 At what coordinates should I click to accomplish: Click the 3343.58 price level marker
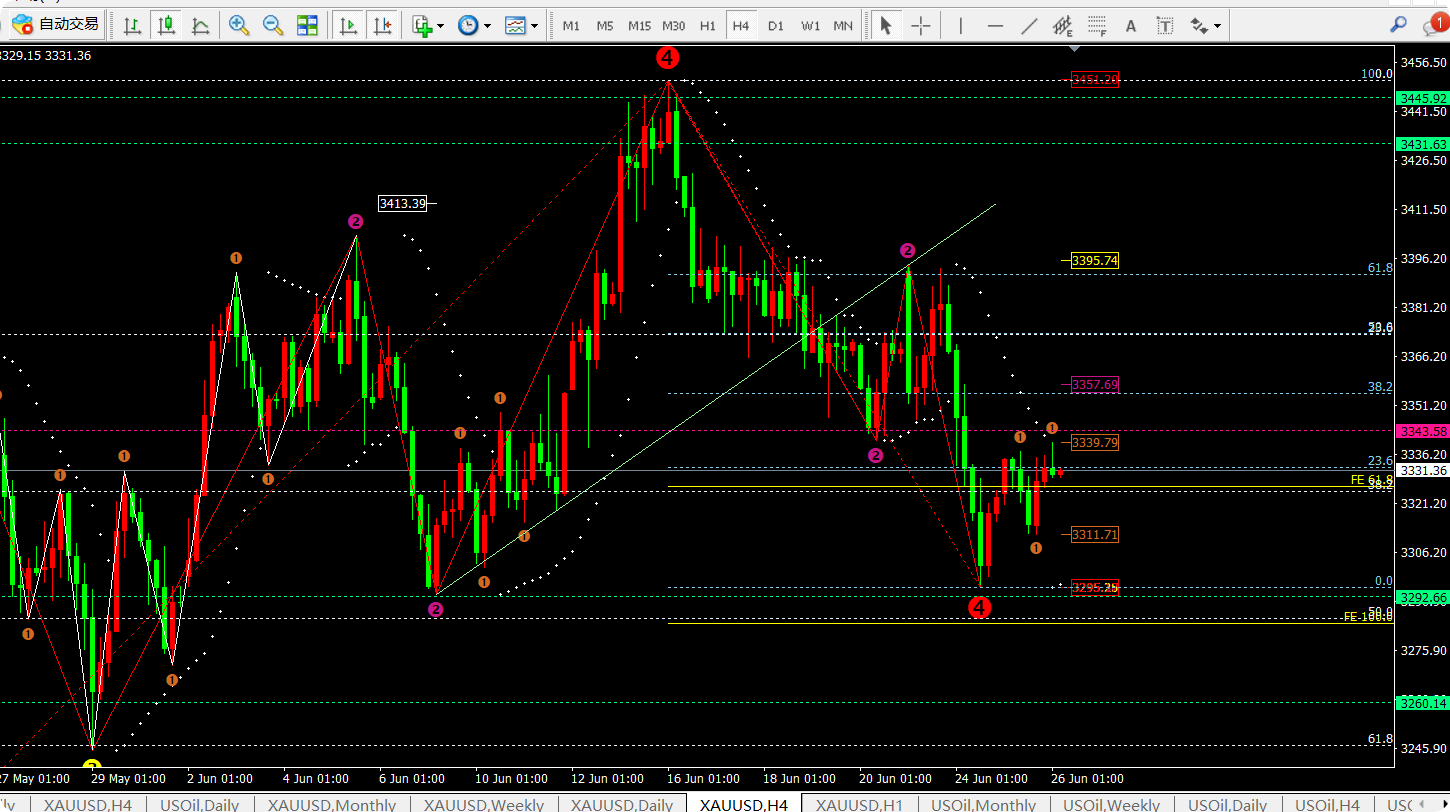pos(1423,431)
